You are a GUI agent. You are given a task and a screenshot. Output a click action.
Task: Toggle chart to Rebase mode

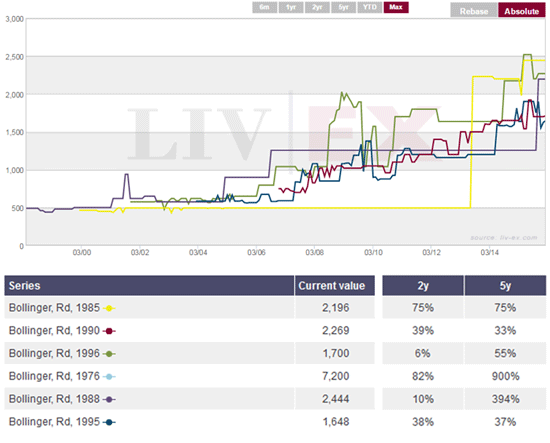click(x=474, y=11)
